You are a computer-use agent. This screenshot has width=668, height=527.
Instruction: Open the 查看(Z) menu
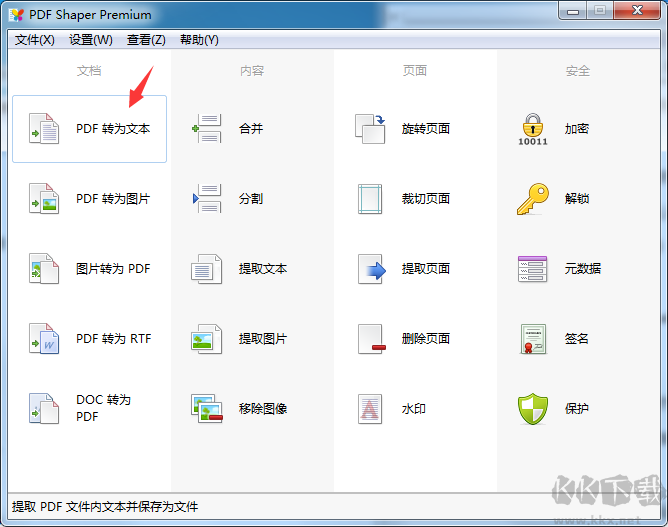(x=146, y=40)
